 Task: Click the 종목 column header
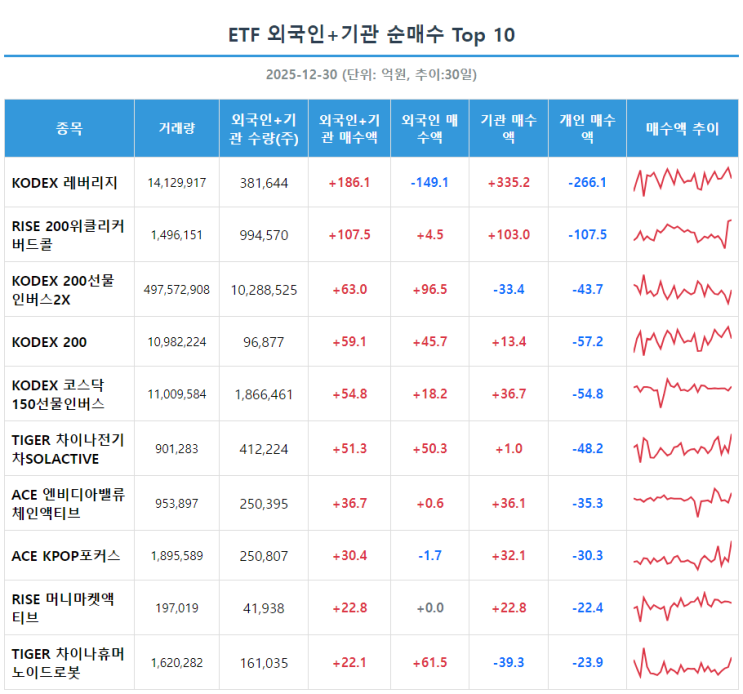click(x=69, y=128)
